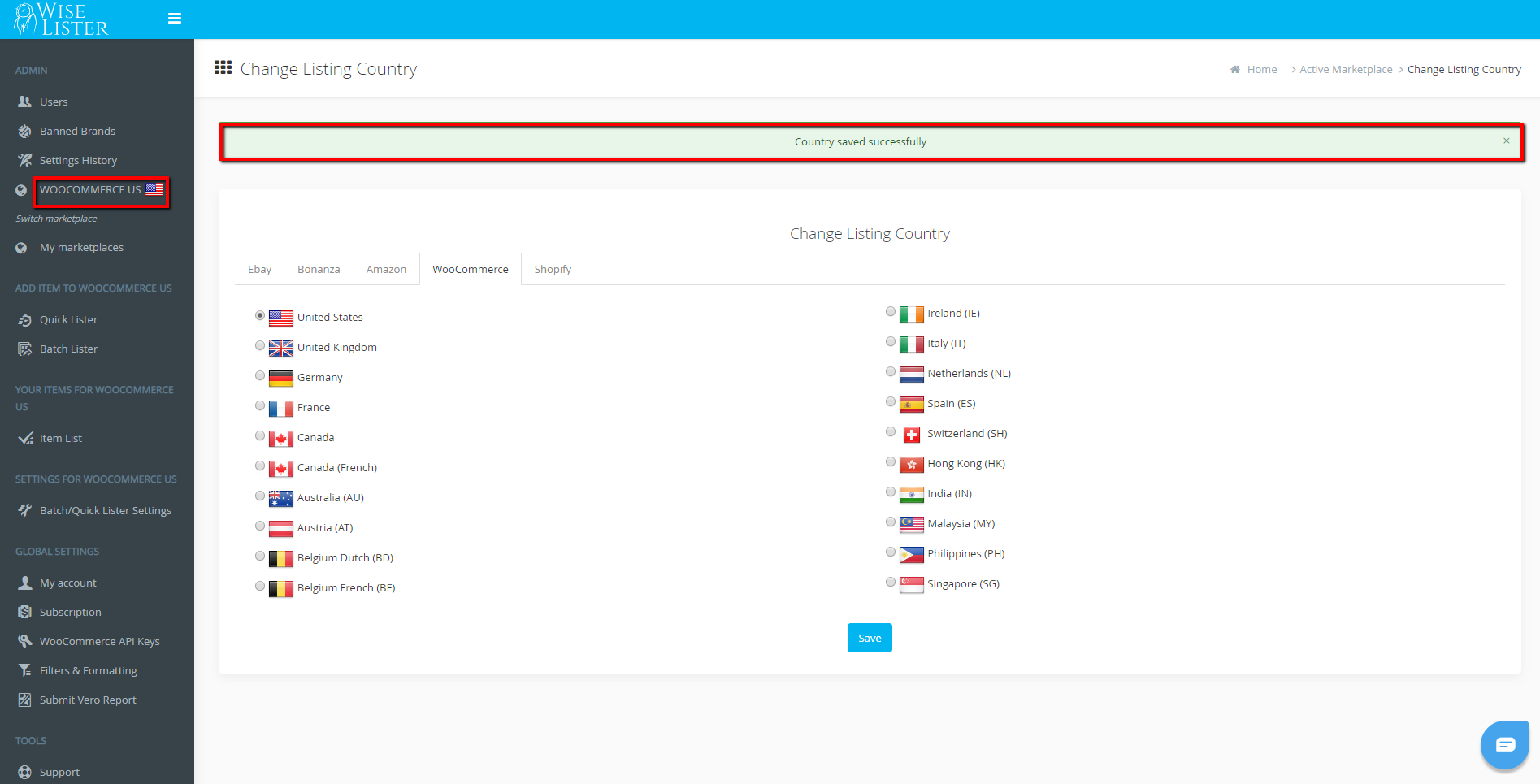Click the Filters & Formatting funnel icon

(x=25, y=670)
